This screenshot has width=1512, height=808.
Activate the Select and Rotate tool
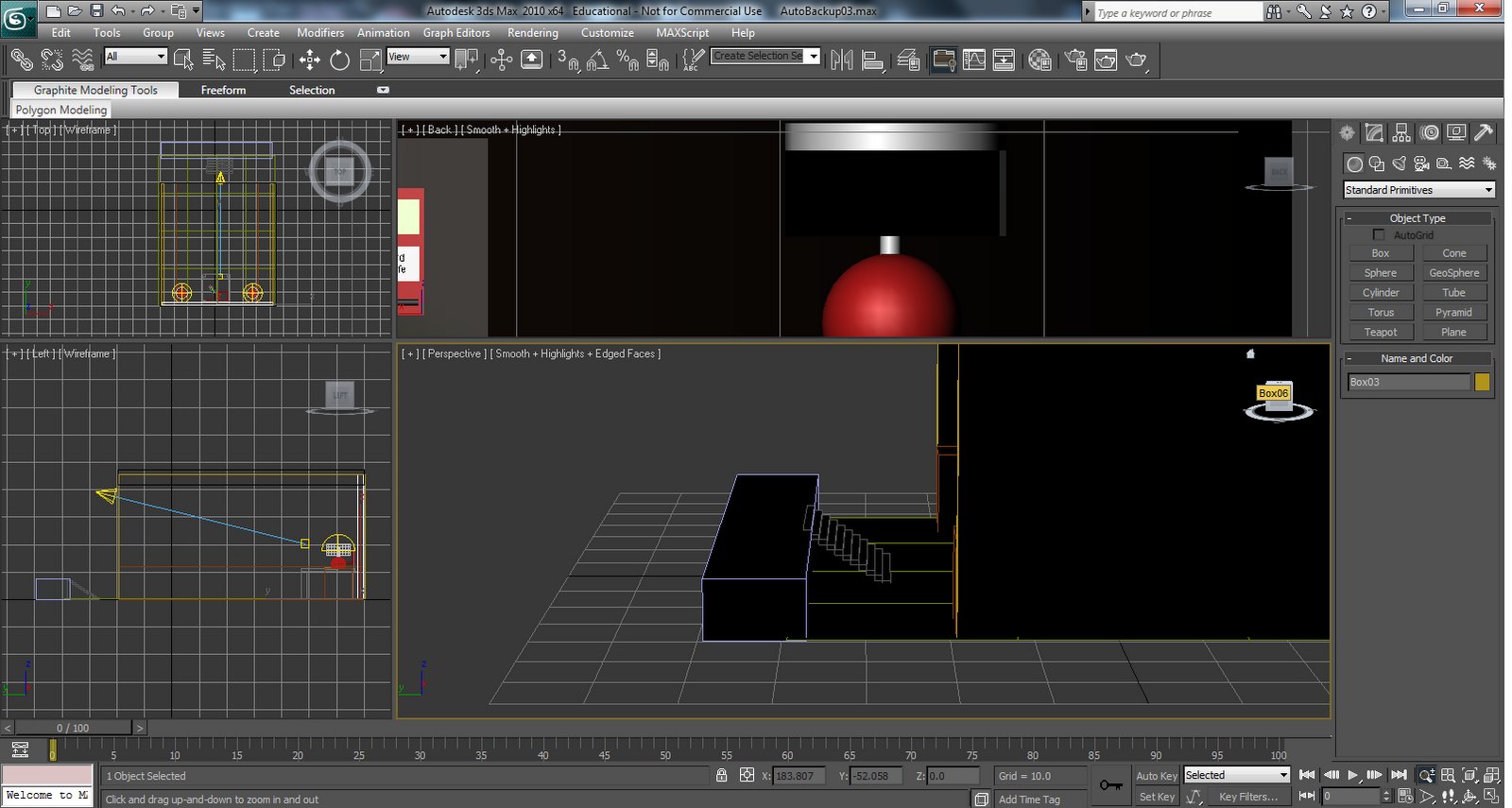(x=339, y=60)
